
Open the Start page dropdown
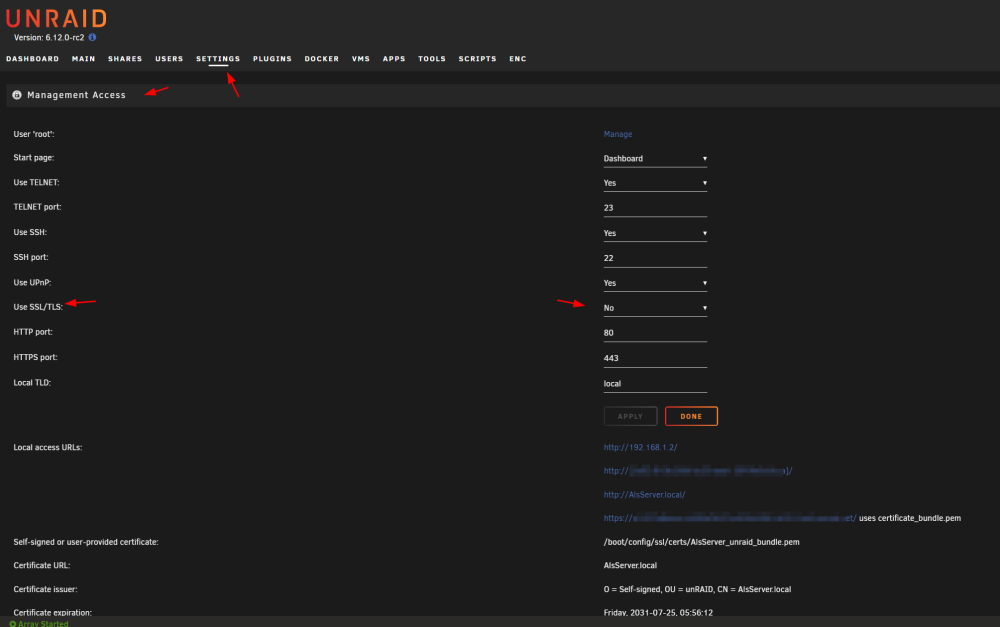655,159
